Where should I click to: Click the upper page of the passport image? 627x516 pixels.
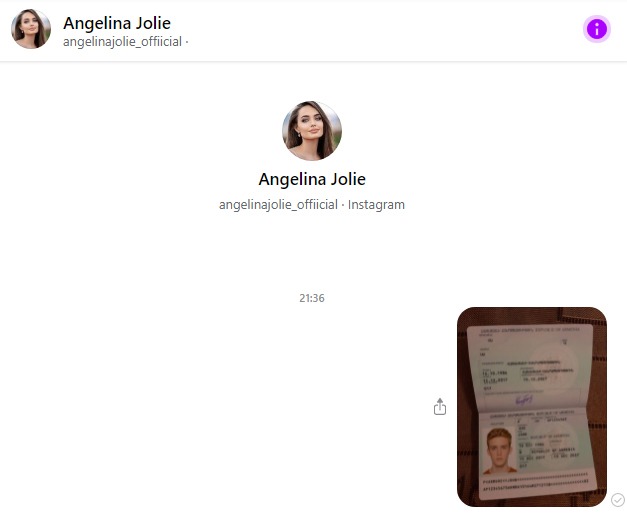tap(530, 366)
